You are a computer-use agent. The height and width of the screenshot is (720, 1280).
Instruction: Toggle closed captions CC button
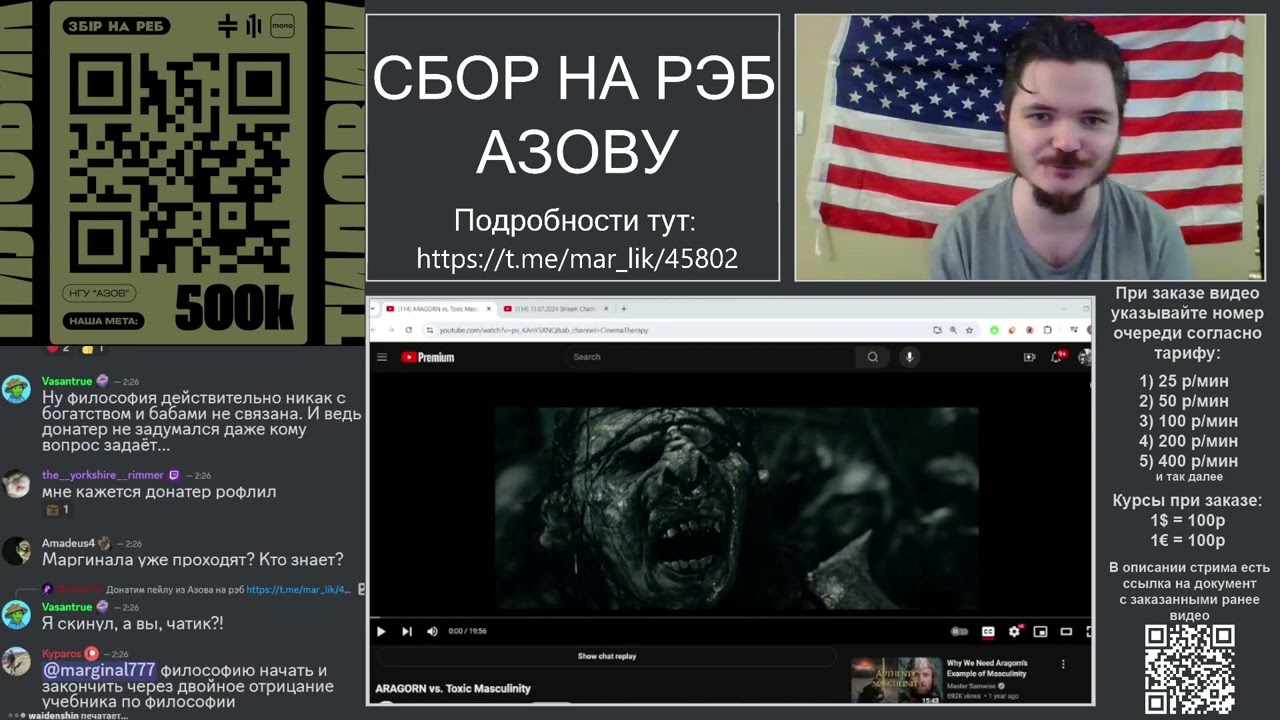tap(988, 631)
